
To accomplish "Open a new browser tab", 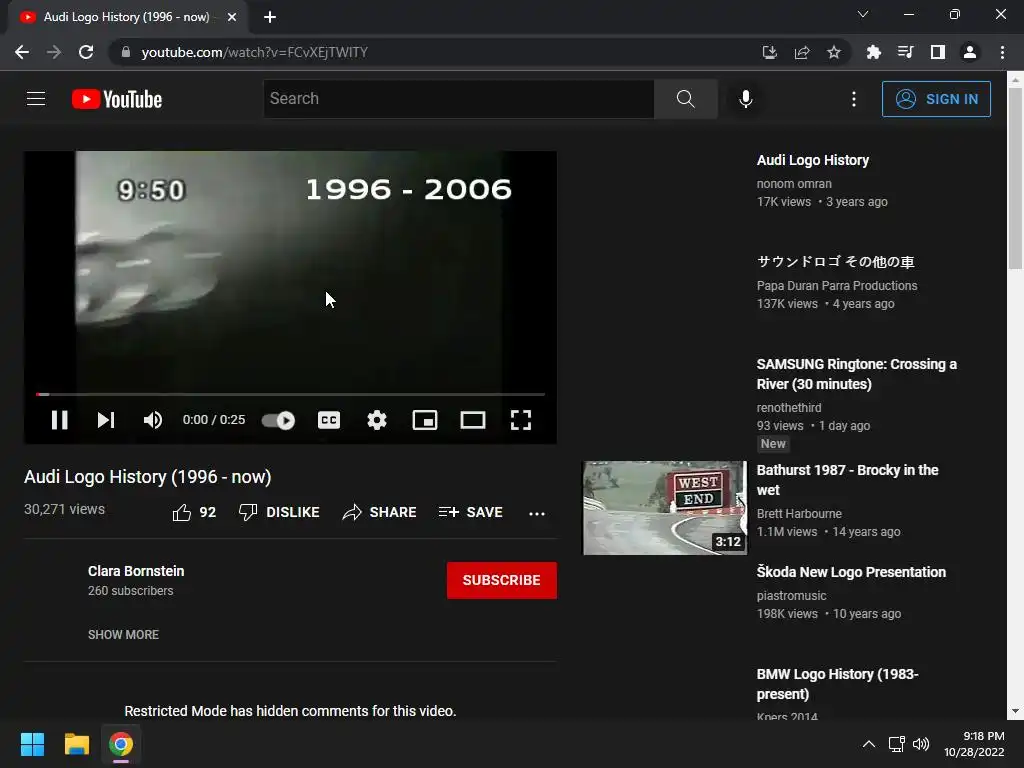I will point(270,17).
